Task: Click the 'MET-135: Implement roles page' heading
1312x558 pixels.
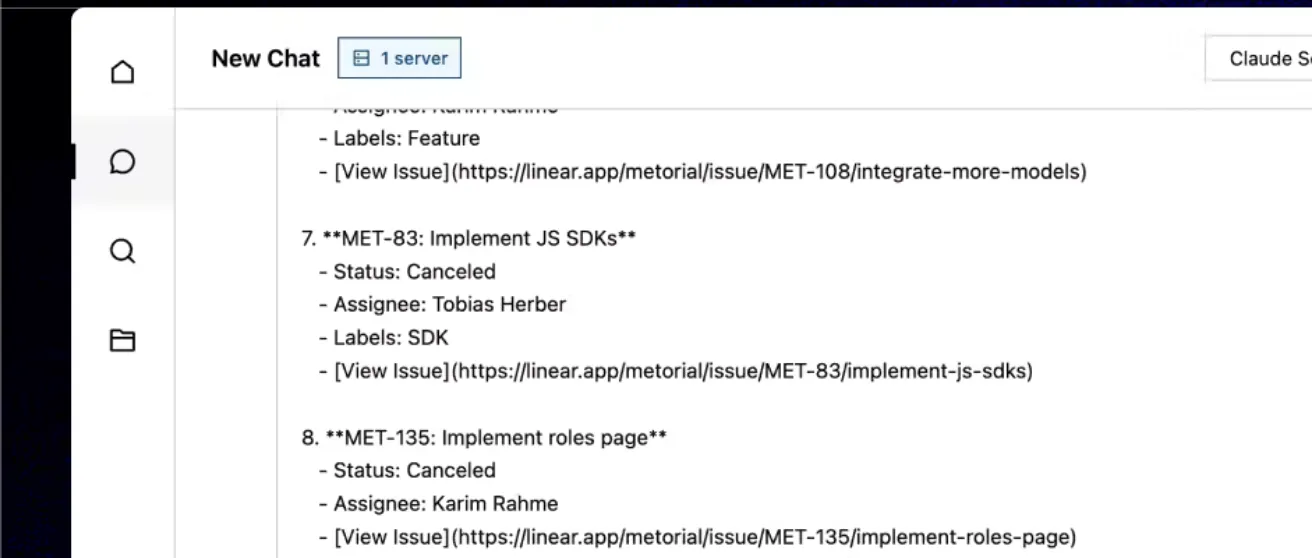Action: (495, 438)
